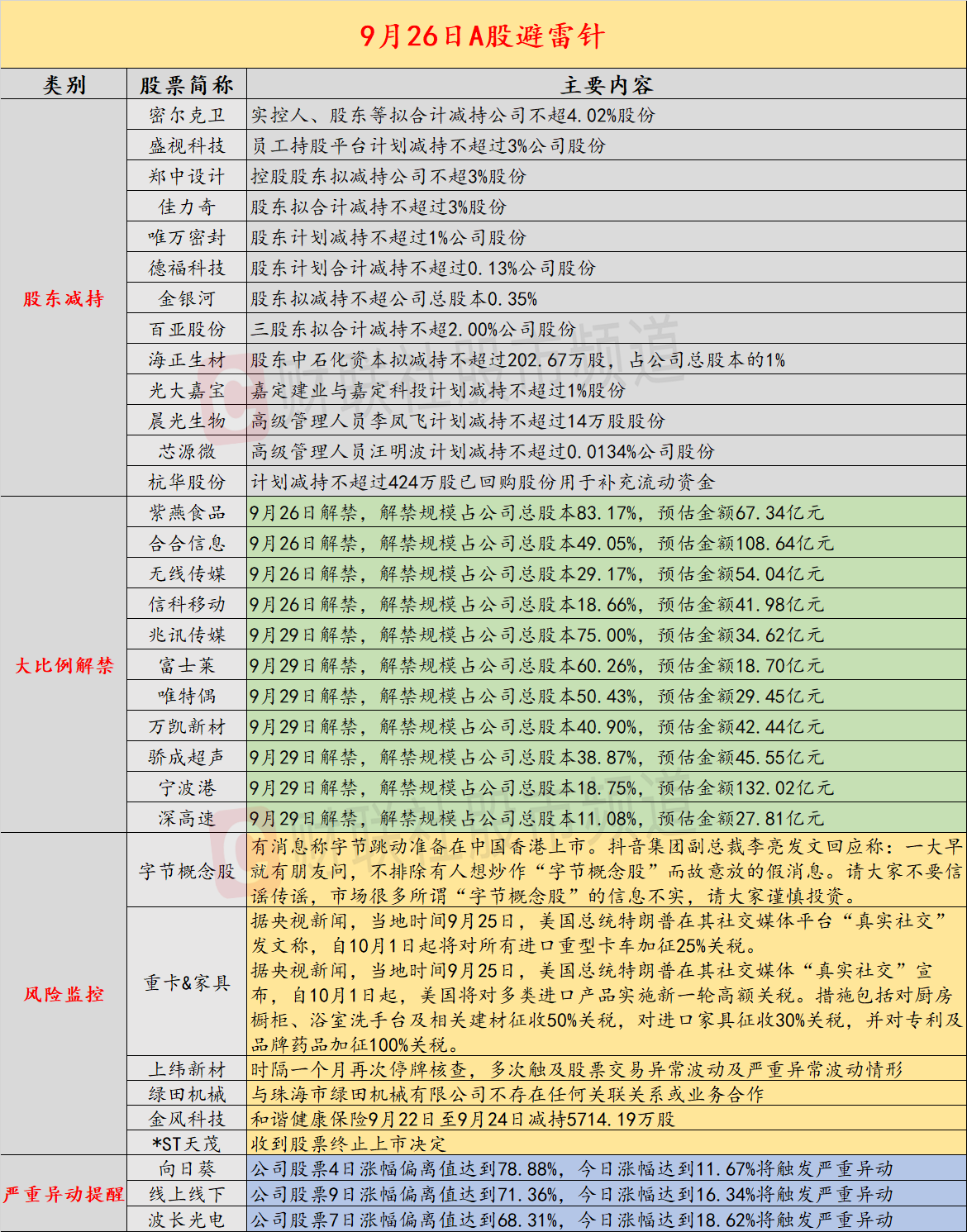
Task: Select the 股票简称 column header
Action: click(x=187, y=84)
